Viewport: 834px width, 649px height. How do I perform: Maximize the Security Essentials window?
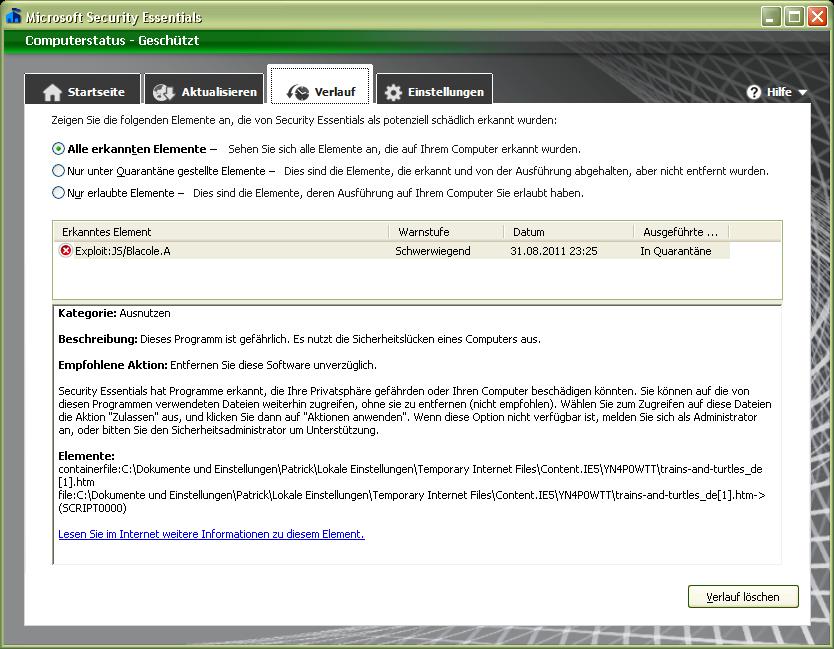pyautogui.click(x=794, y=16)
